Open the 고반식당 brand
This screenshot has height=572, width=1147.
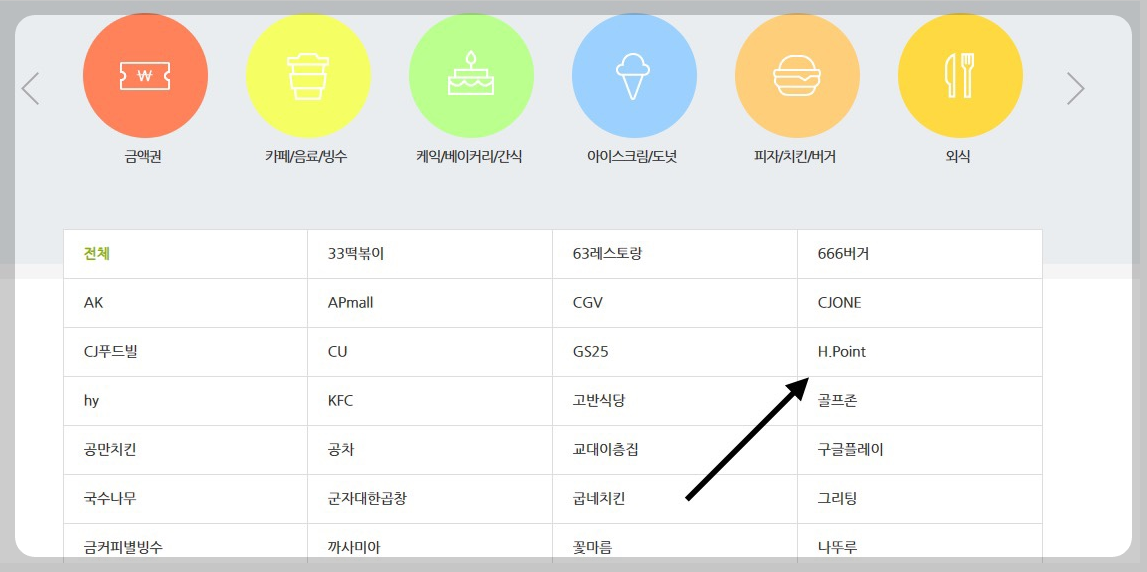point(674,401)
